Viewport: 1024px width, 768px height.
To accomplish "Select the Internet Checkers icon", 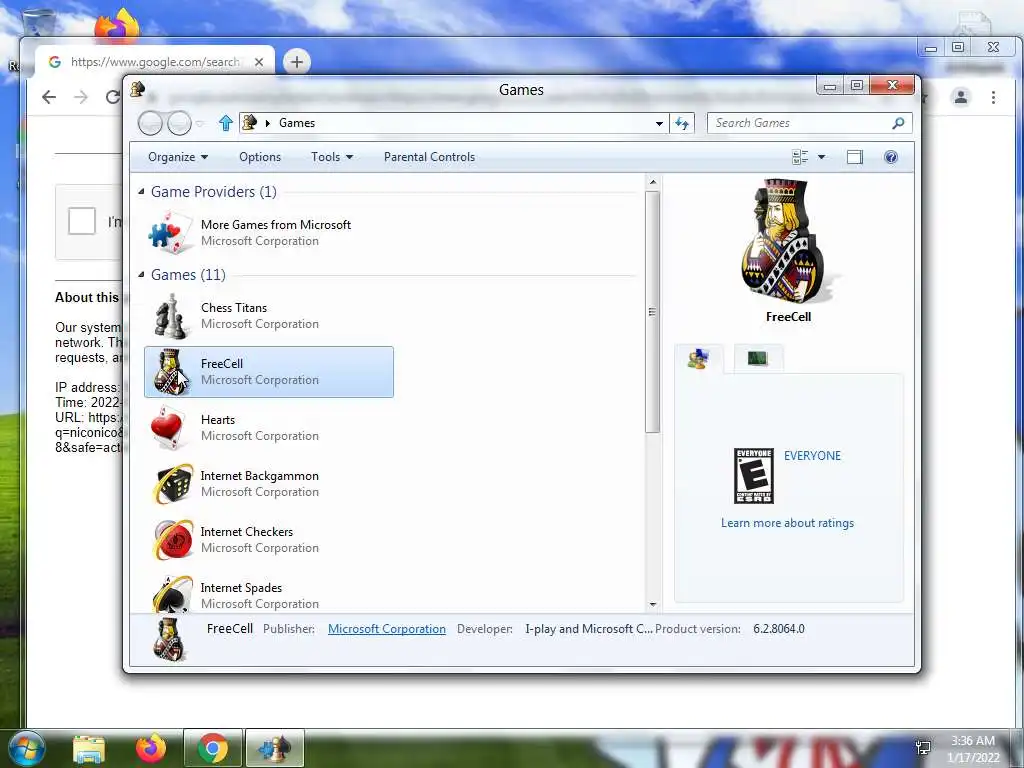I will pos(172,540).
